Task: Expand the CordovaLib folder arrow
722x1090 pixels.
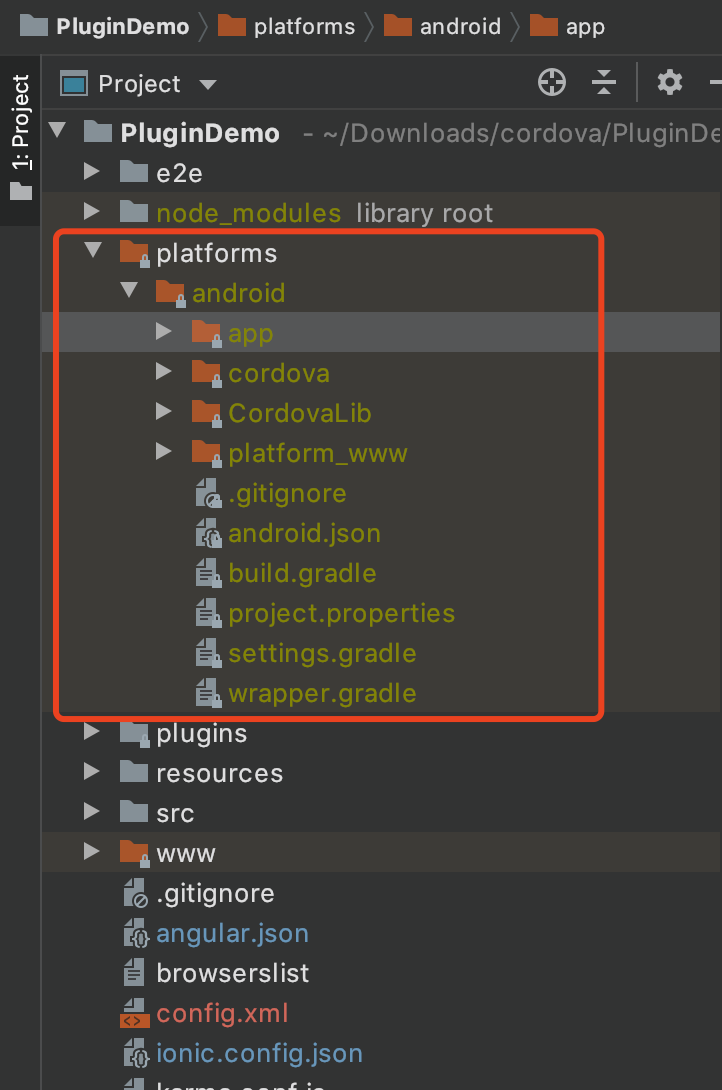Action: point(164,413)
